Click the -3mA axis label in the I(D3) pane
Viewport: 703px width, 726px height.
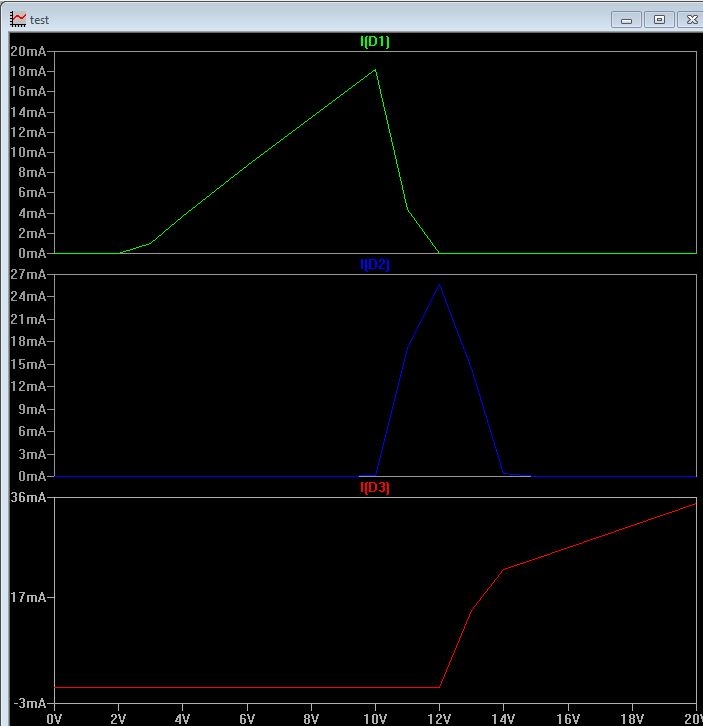click(30, 704)
